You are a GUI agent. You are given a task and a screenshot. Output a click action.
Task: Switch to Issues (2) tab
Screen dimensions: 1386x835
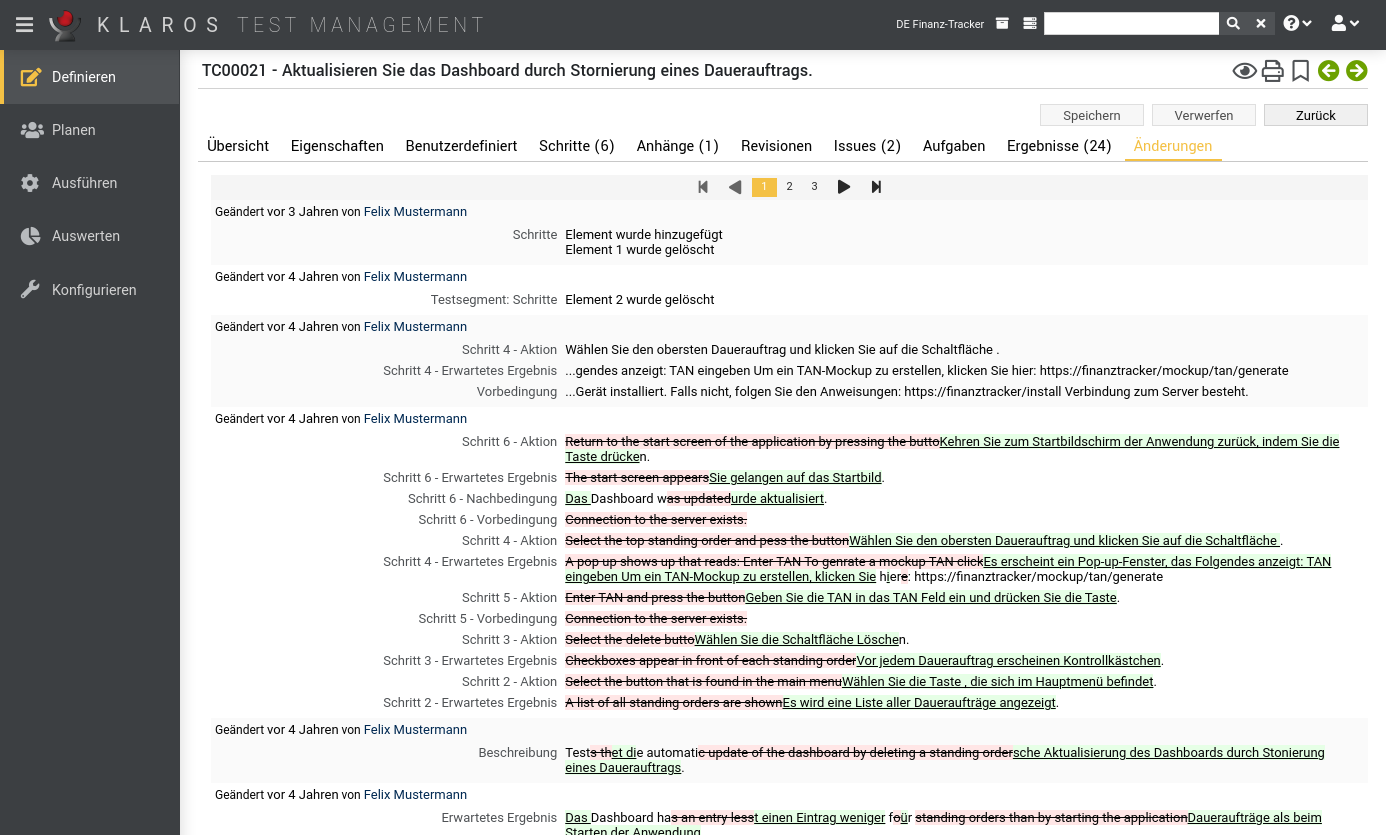(867, 146)
